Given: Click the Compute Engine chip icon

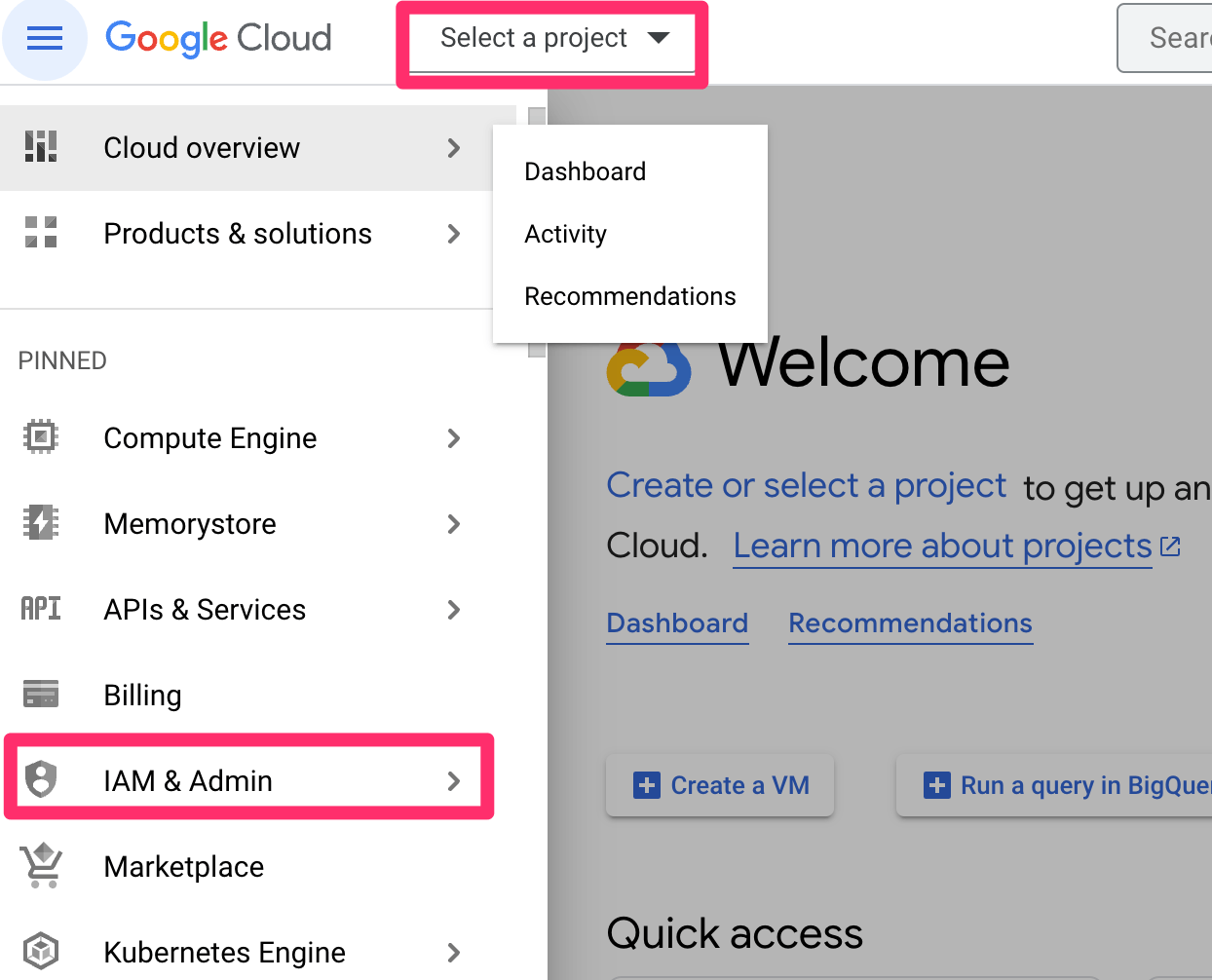Looking at the screenshot, I should click(x=41, y=437).
